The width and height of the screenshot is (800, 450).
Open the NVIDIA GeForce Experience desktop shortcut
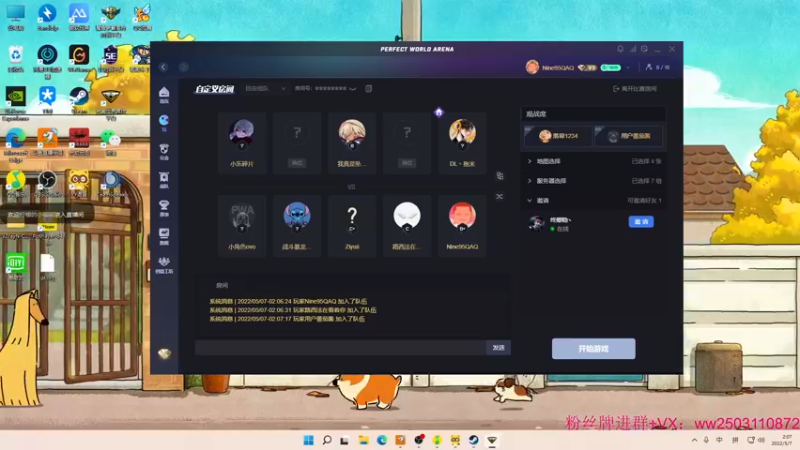[x=15, y=104]
